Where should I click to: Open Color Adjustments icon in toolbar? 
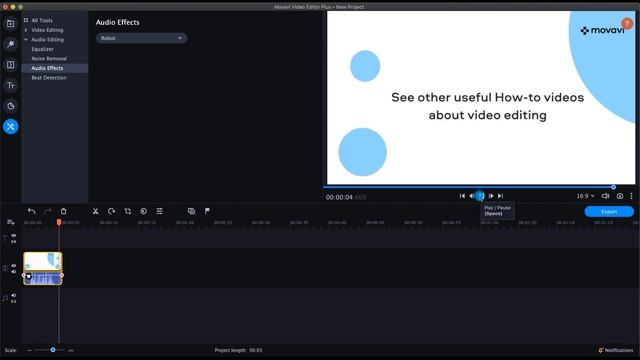144,211
